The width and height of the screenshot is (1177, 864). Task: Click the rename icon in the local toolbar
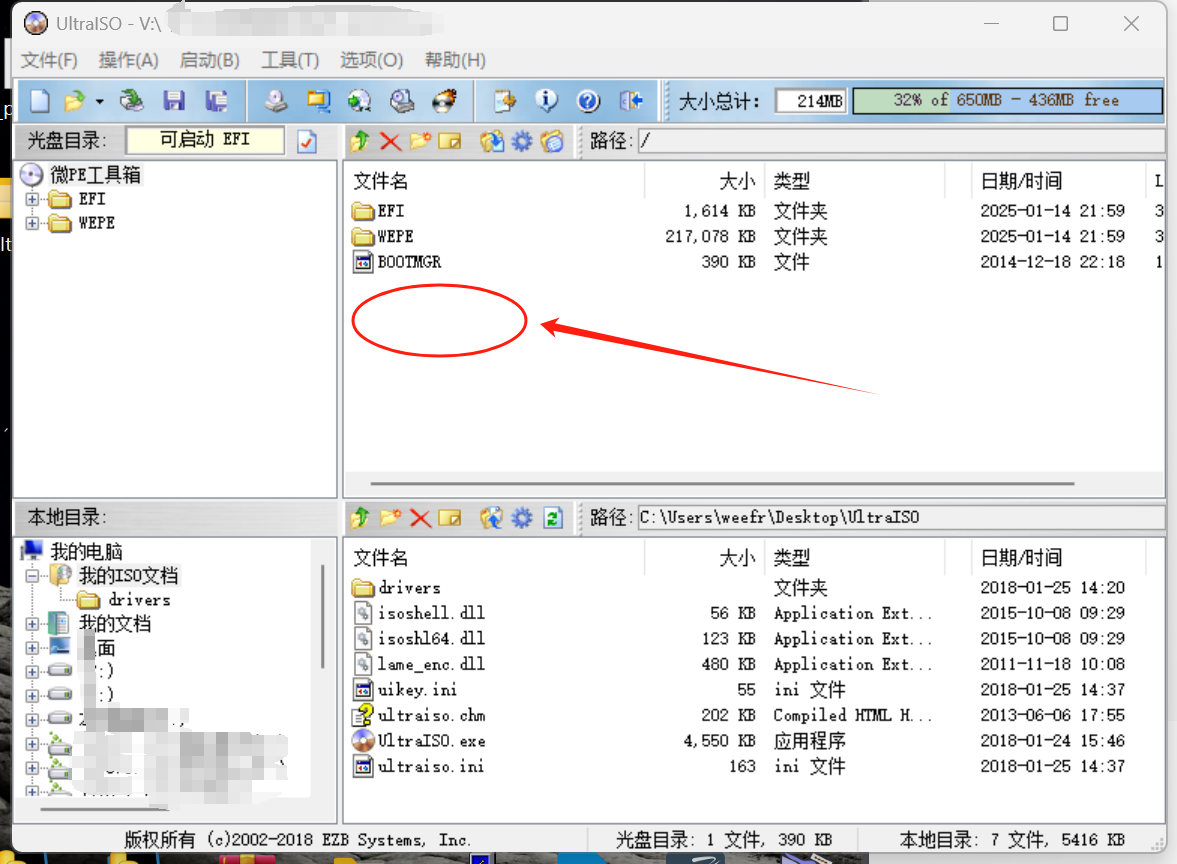(x=450, y=518)
